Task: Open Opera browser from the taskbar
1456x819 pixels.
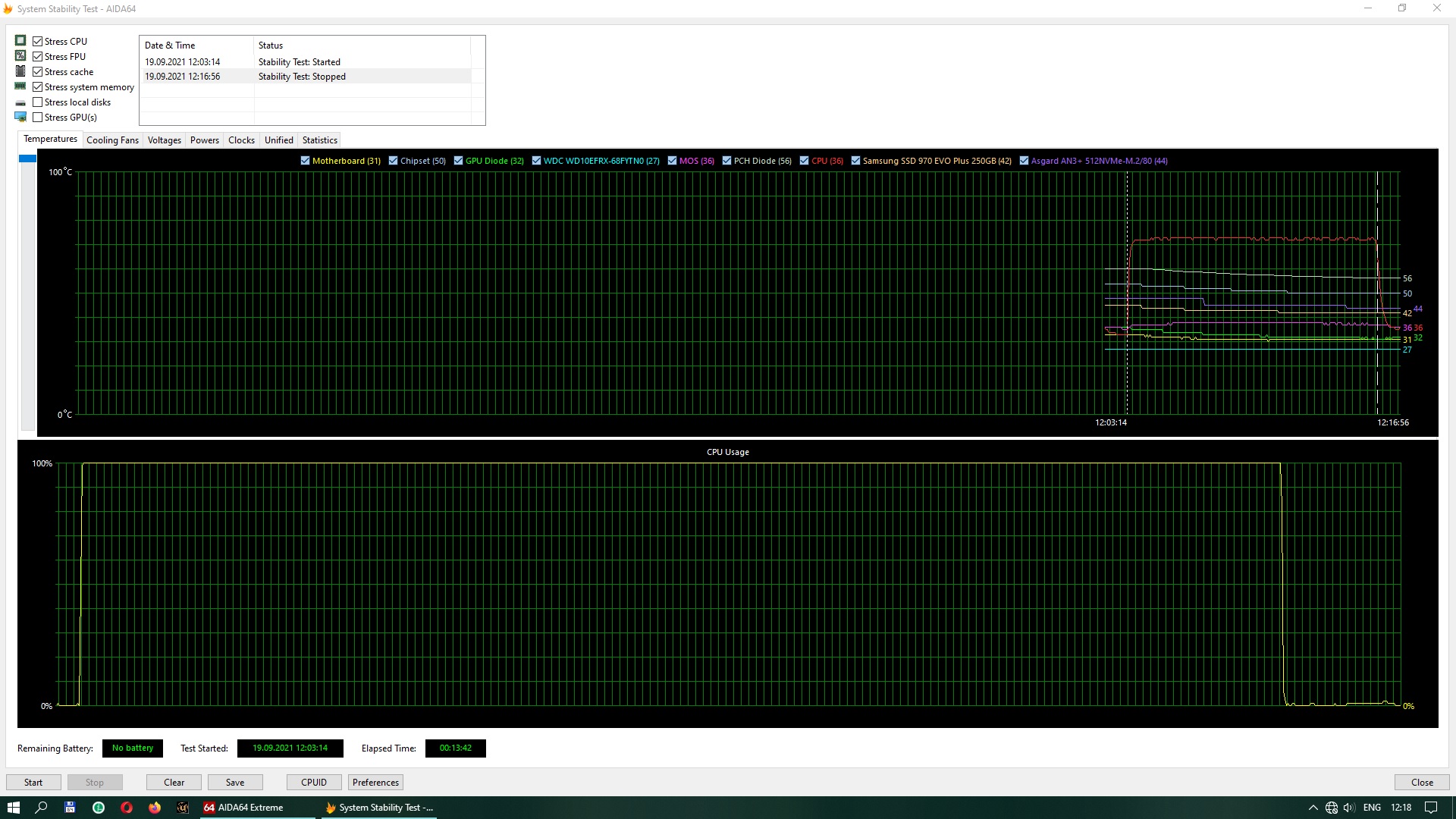Action: (127, 808)
